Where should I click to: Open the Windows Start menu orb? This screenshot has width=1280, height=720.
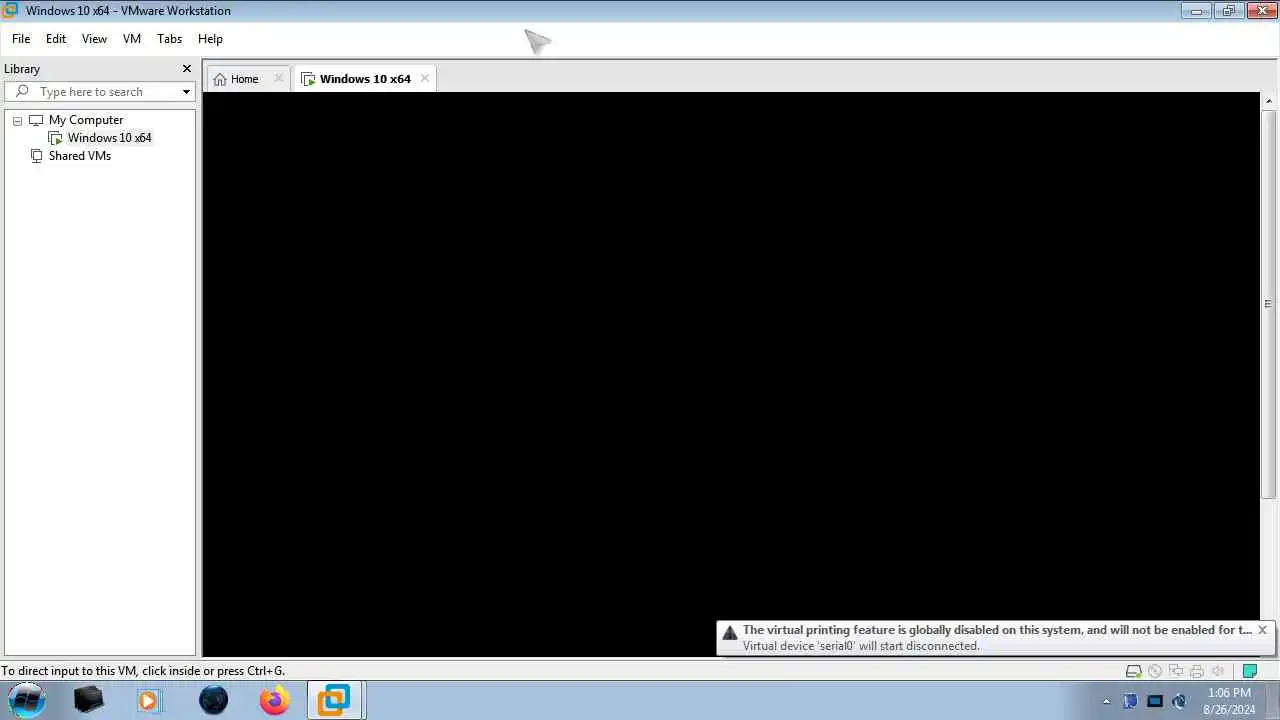coord(27,700)
